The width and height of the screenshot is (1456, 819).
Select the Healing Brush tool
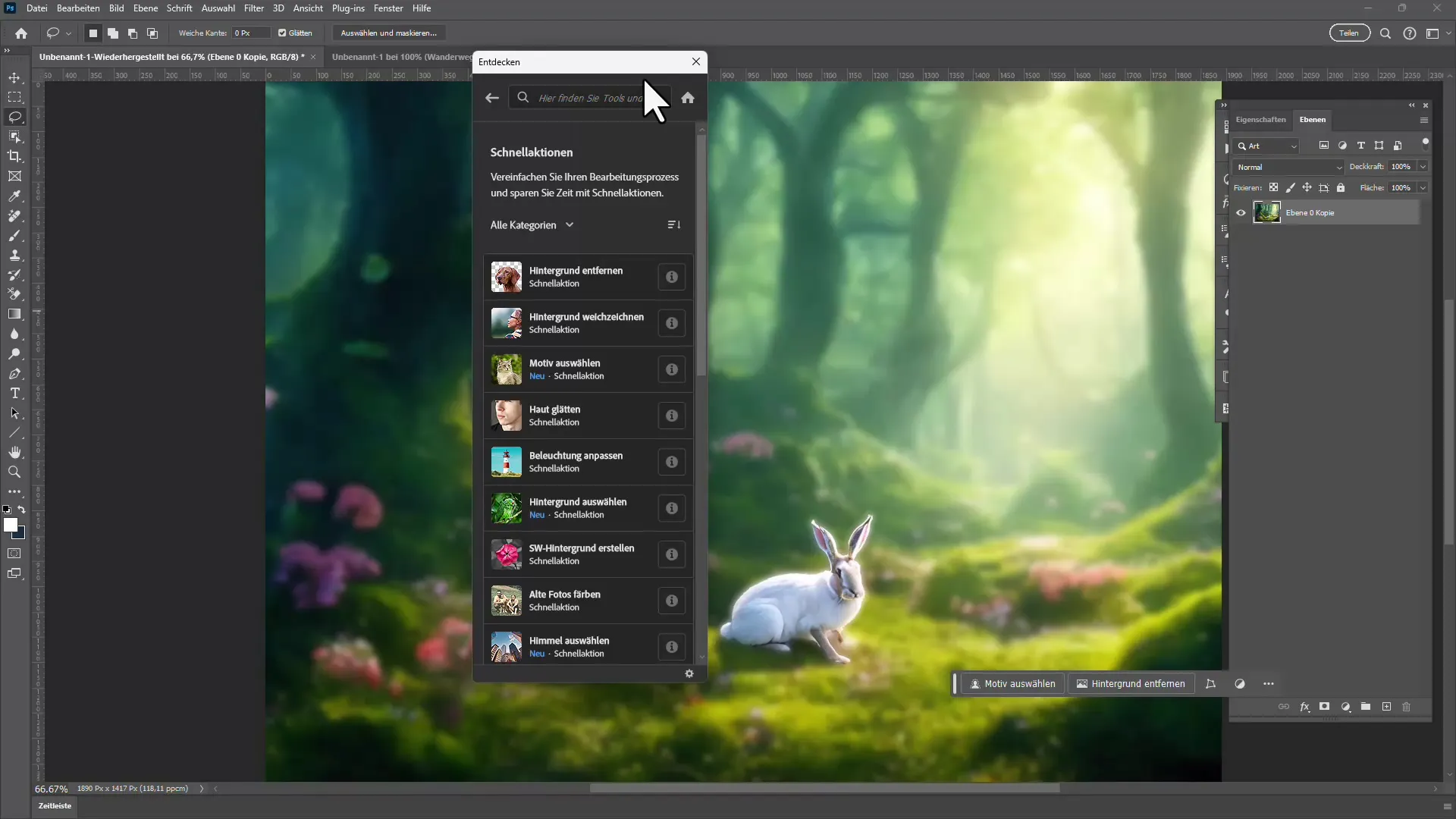14,216
